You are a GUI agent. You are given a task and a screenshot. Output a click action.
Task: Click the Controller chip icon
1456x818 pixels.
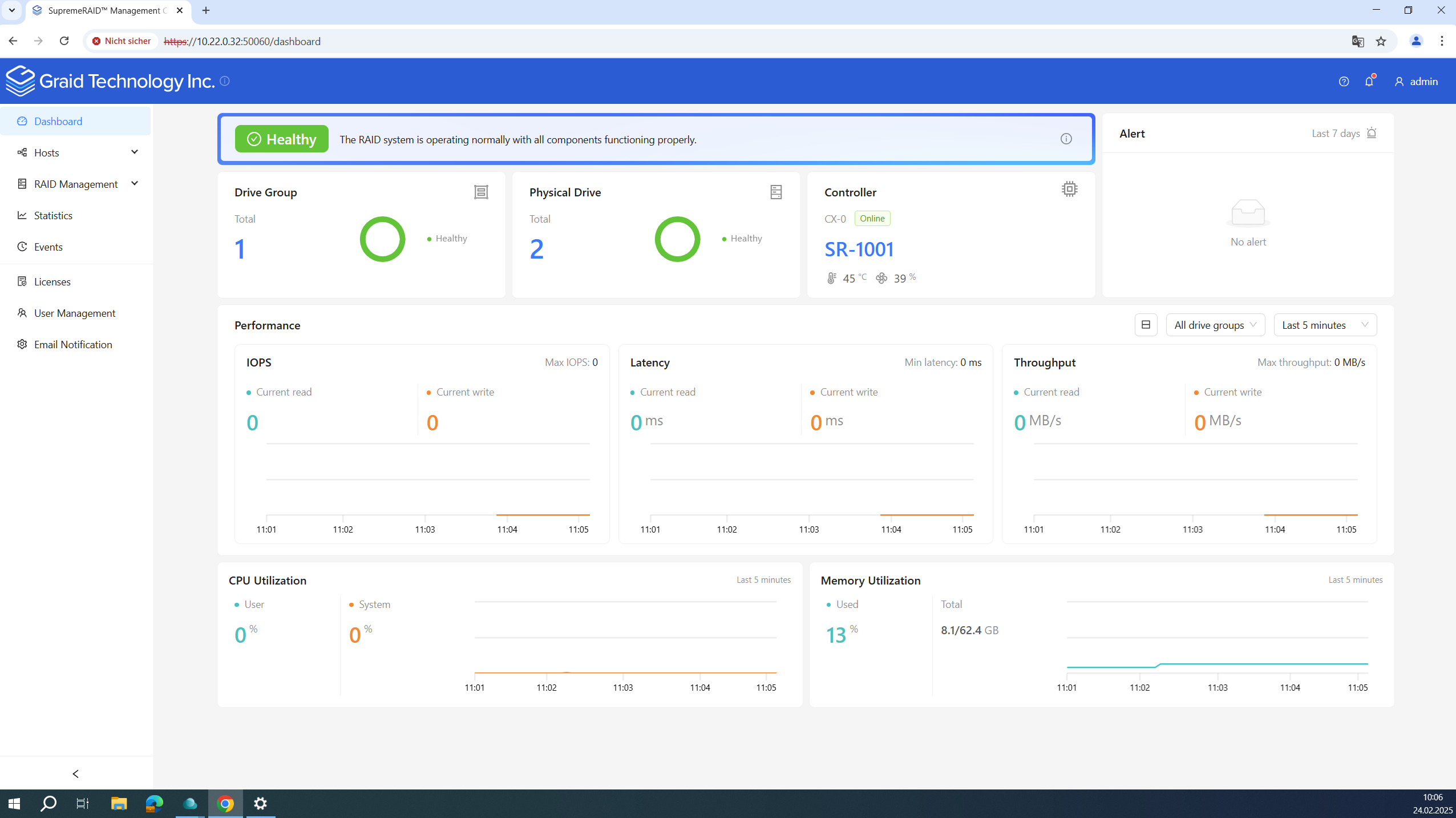click(x=1070, y=189)
